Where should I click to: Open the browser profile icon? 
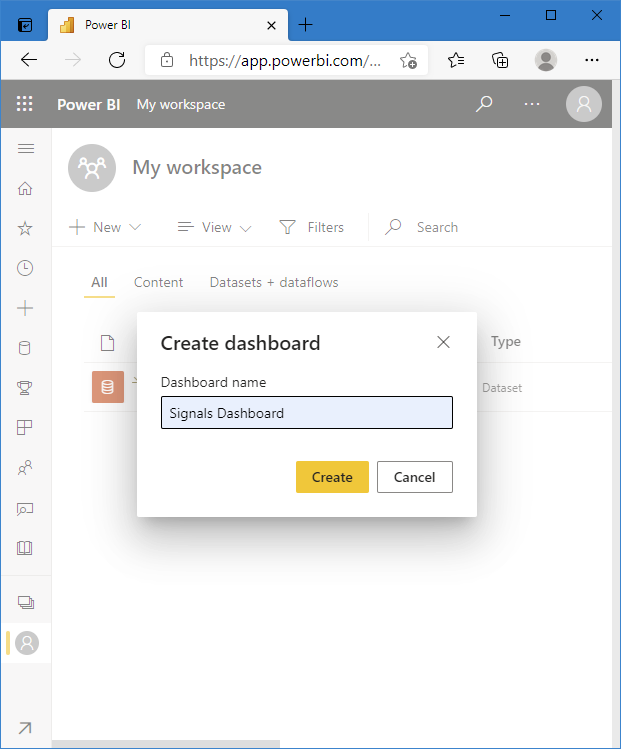(546, 60)
